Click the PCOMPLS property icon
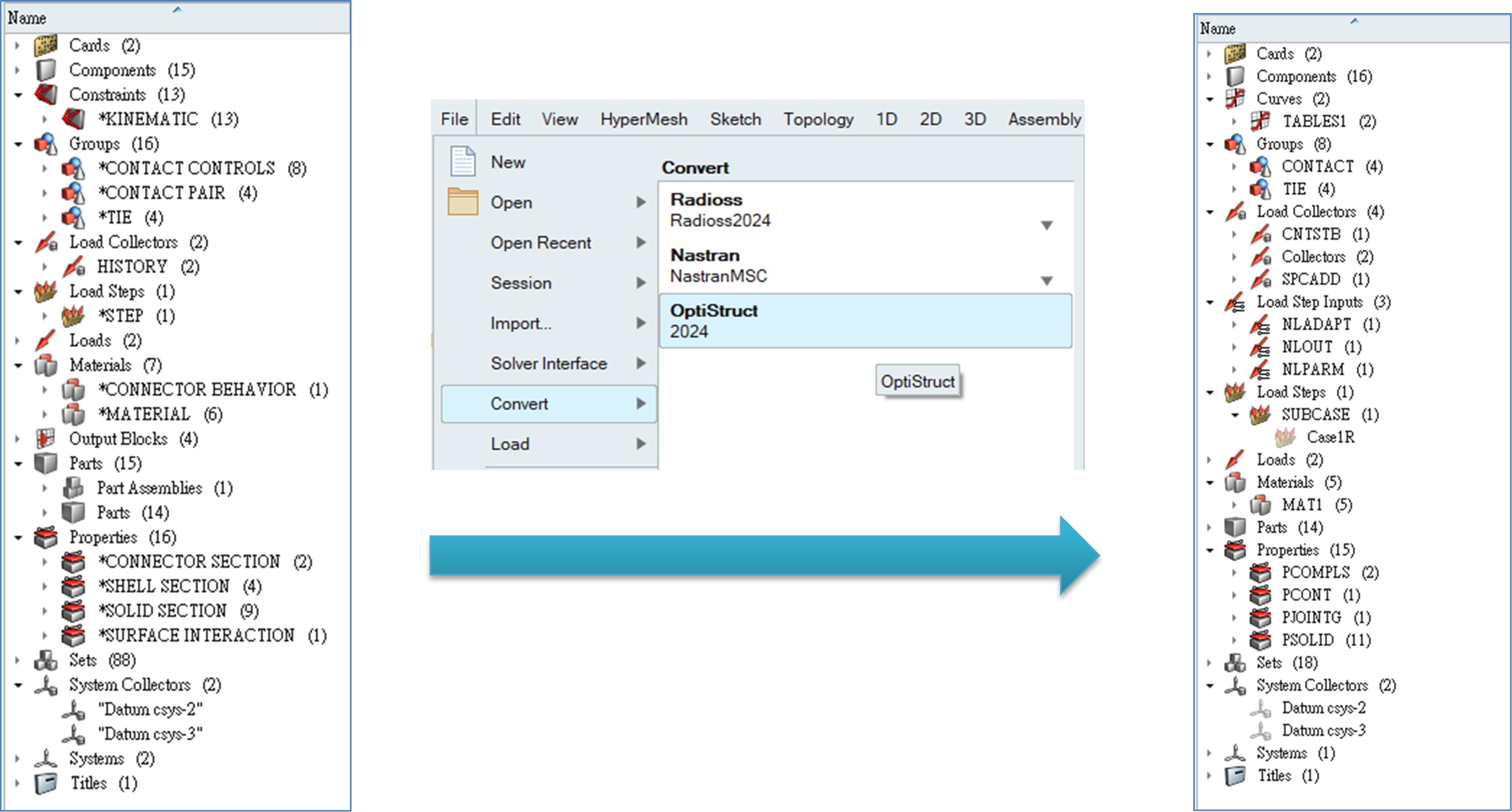 click(1260, 572)
